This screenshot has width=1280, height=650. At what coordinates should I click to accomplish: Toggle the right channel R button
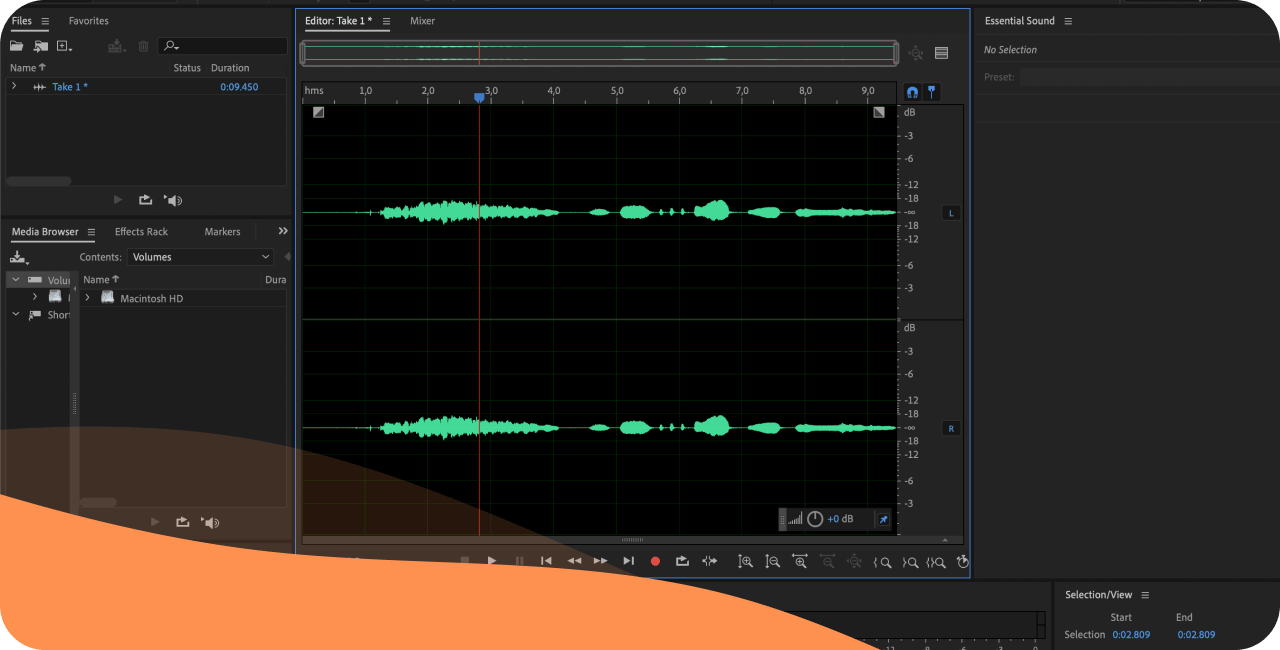click(x=951, y=428)
